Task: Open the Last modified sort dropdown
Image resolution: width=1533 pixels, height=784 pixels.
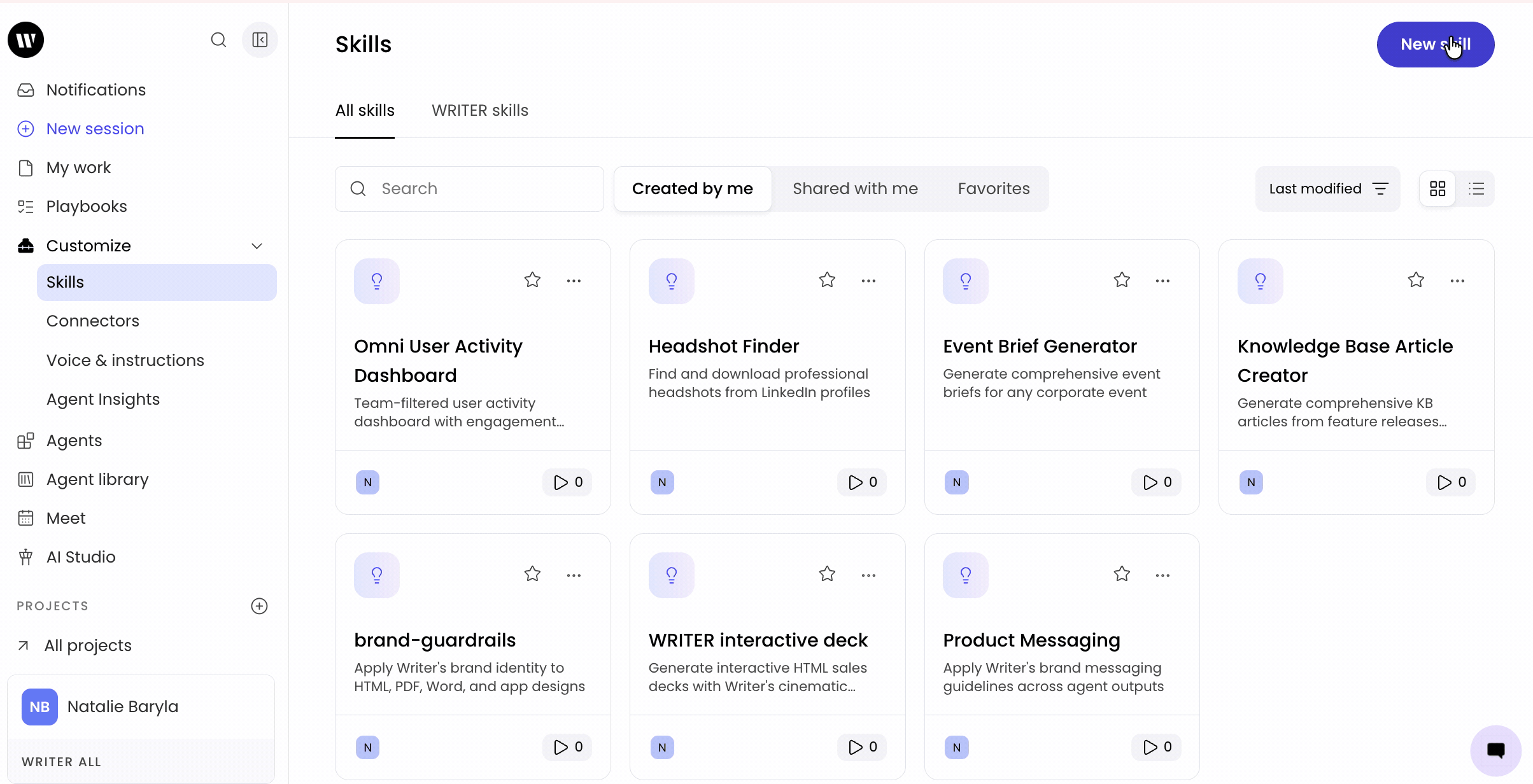Action: 1328,189
